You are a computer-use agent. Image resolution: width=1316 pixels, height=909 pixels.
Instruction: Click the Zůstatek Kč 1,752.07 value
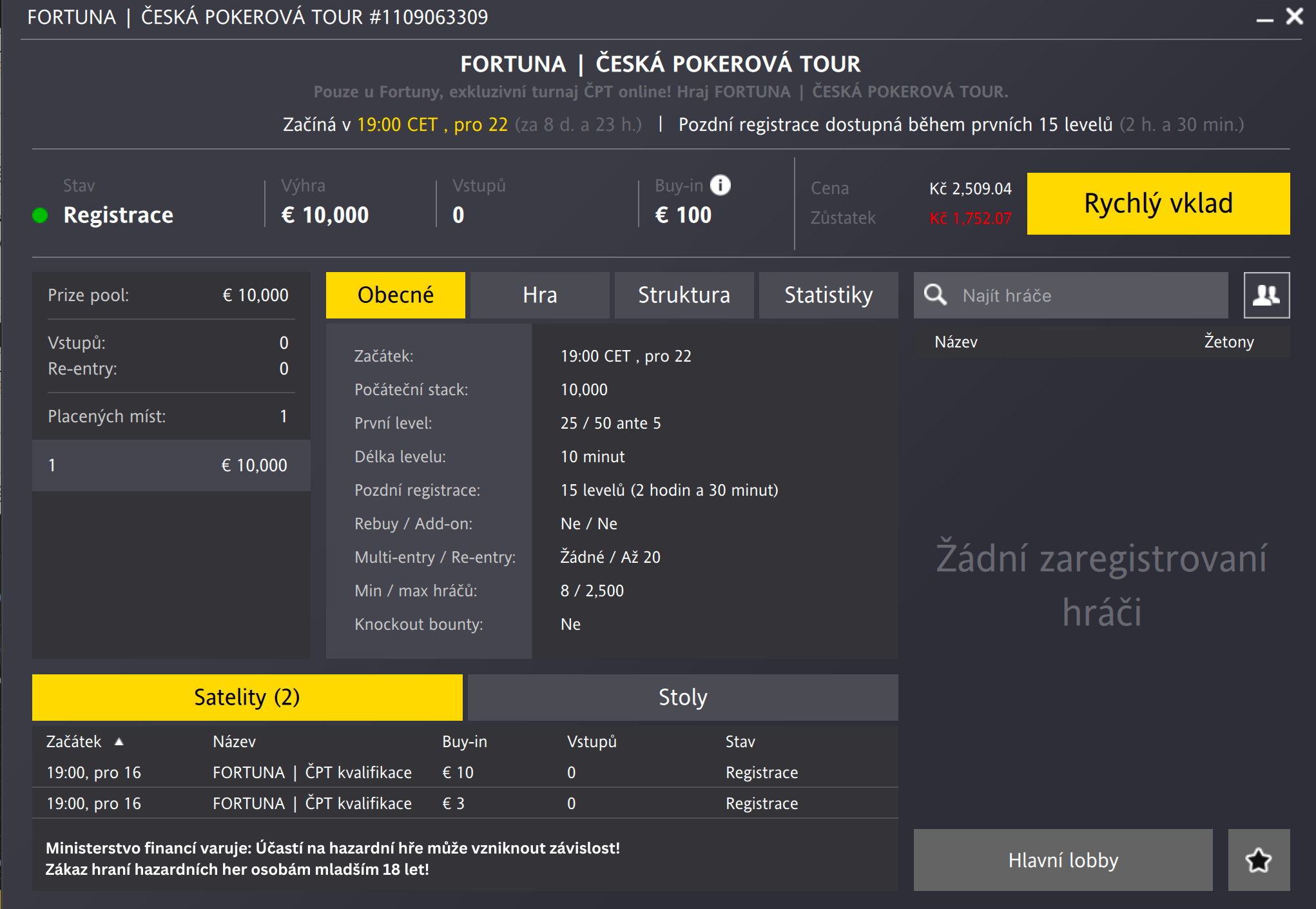point(971,219)
